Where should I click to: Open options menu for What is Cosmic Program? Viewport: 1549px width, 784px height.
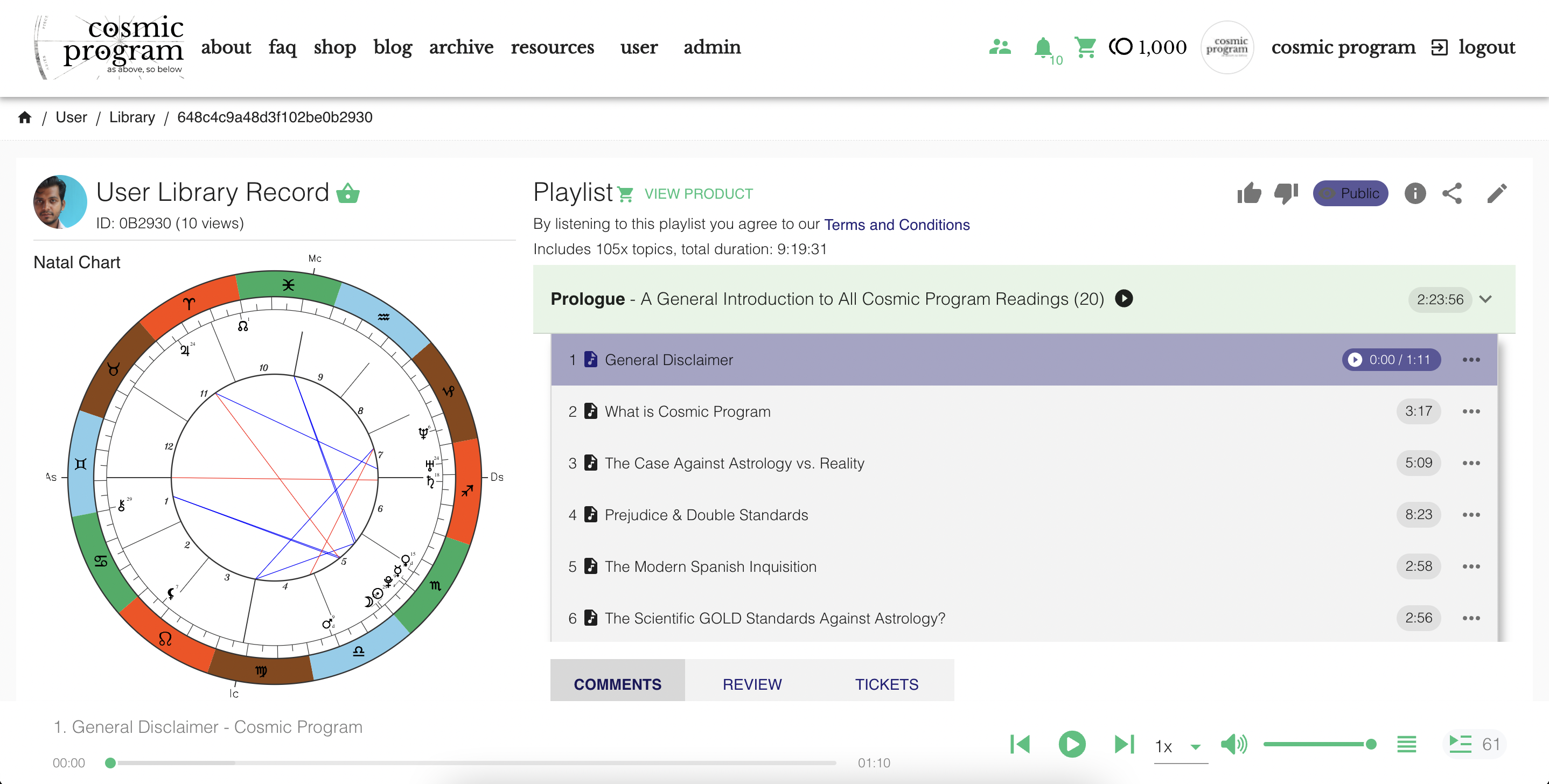pyautogui.click(x=1471, y=411)
